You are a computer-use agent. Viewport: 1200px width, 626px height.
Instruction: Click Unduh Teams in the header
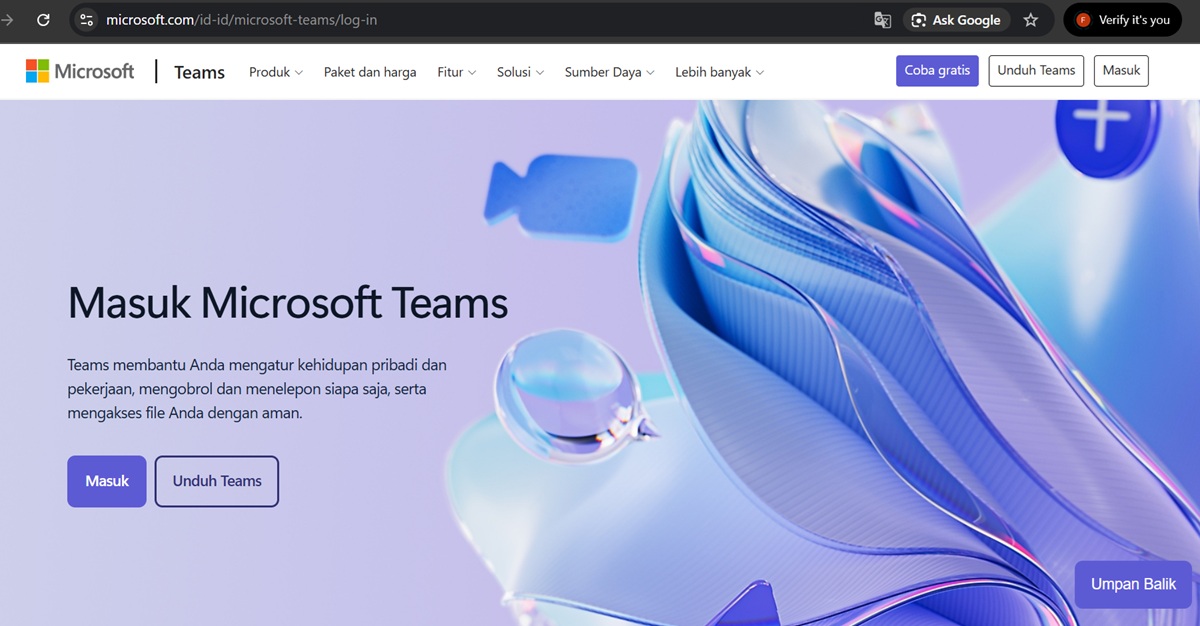(x=1036, y=71)
